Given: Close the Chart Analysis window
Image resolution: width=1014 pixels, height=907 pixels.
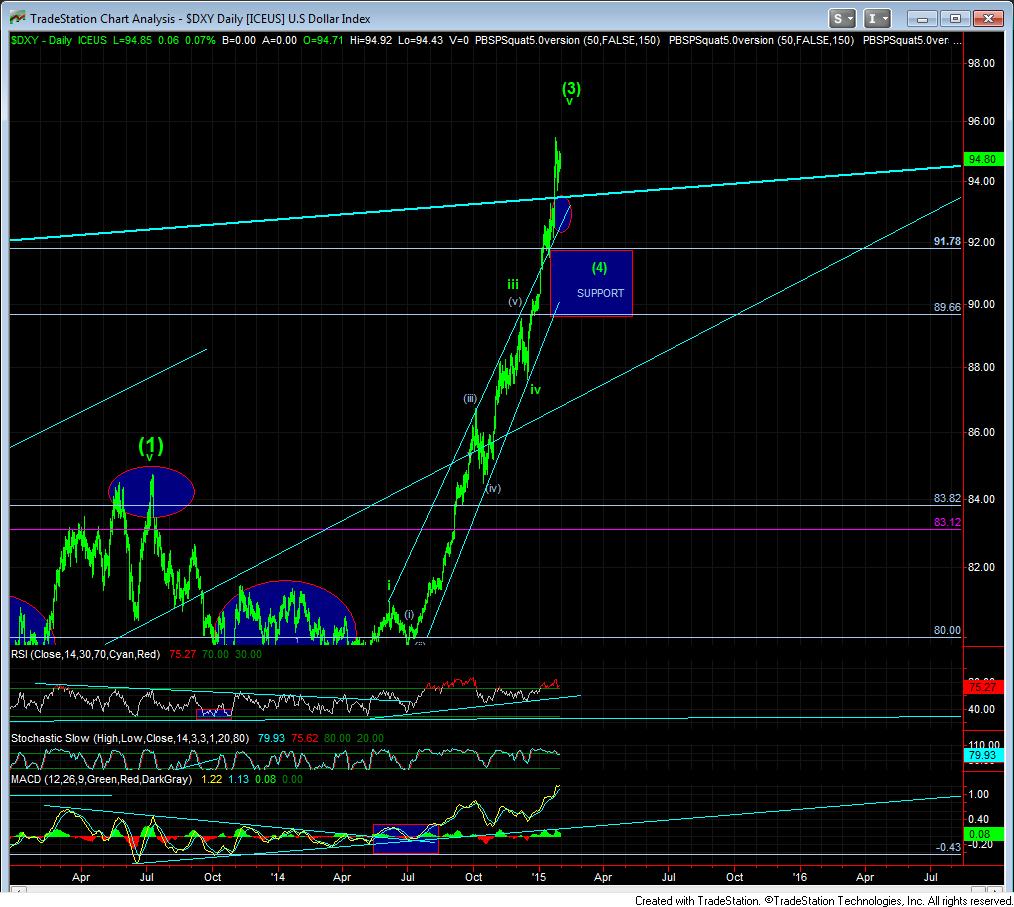Looking at the screenshot, I should [x=988, y=18].
